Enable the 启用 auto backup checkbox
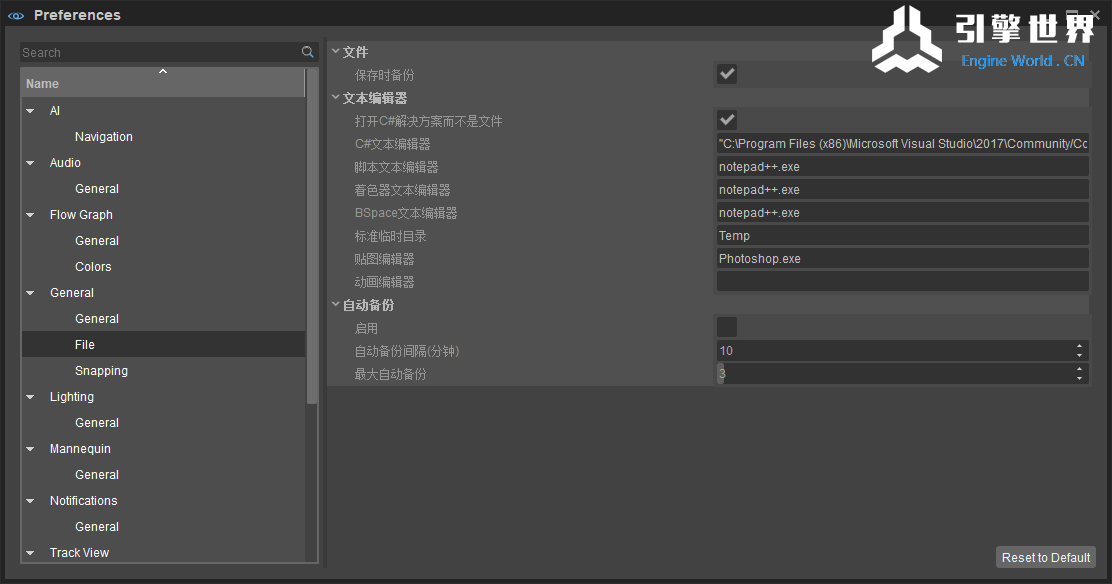This screenshot has width=1112, height=584. point(727,327)
